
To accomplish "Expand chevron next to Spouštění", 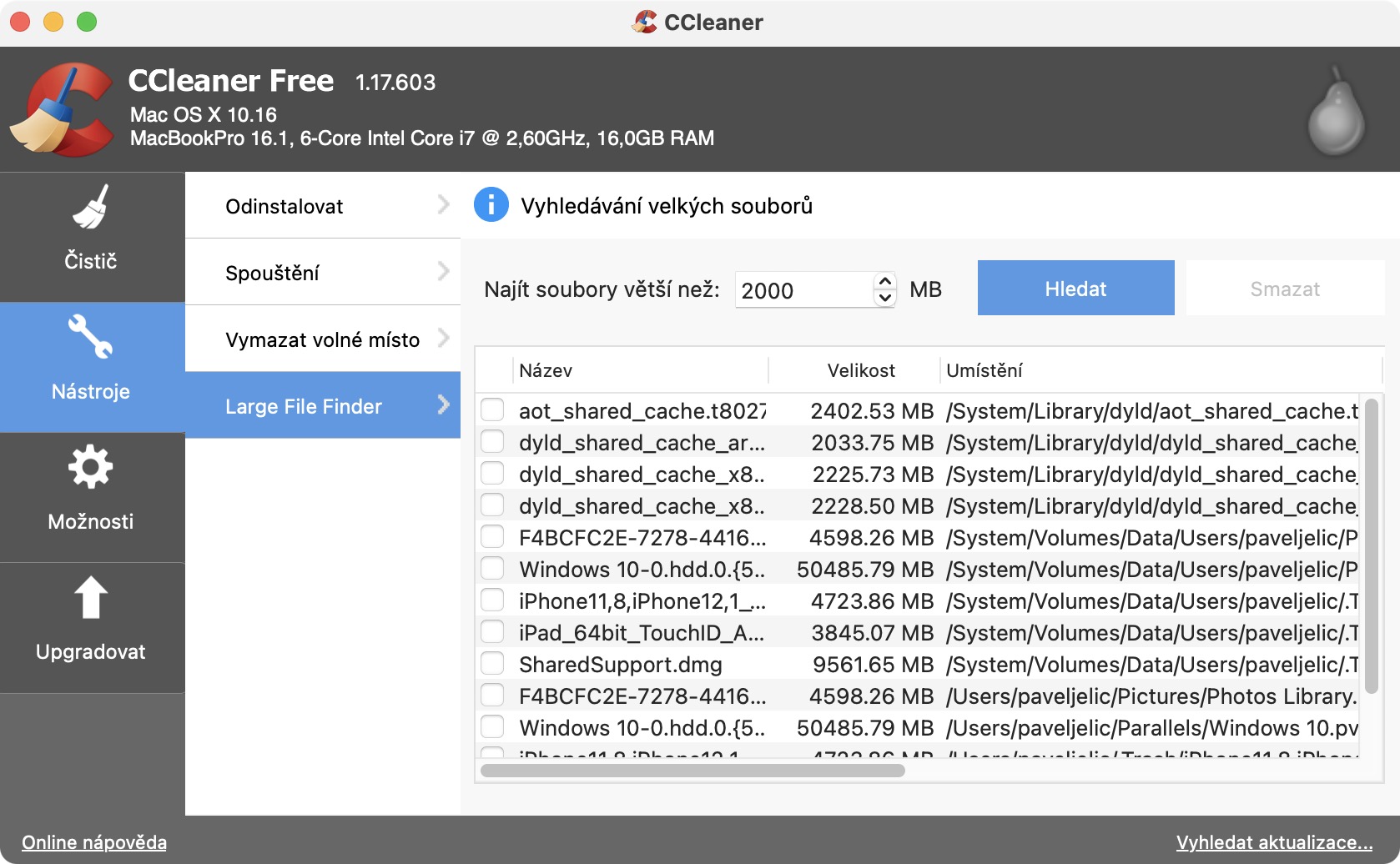I will point(443,271).
